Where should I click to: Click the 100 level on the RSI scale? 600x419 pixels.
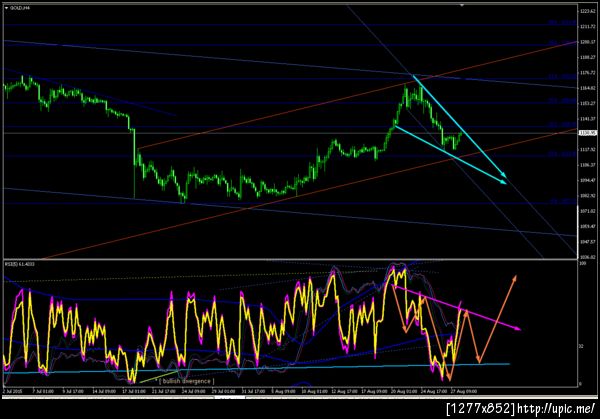click(582, 264)
